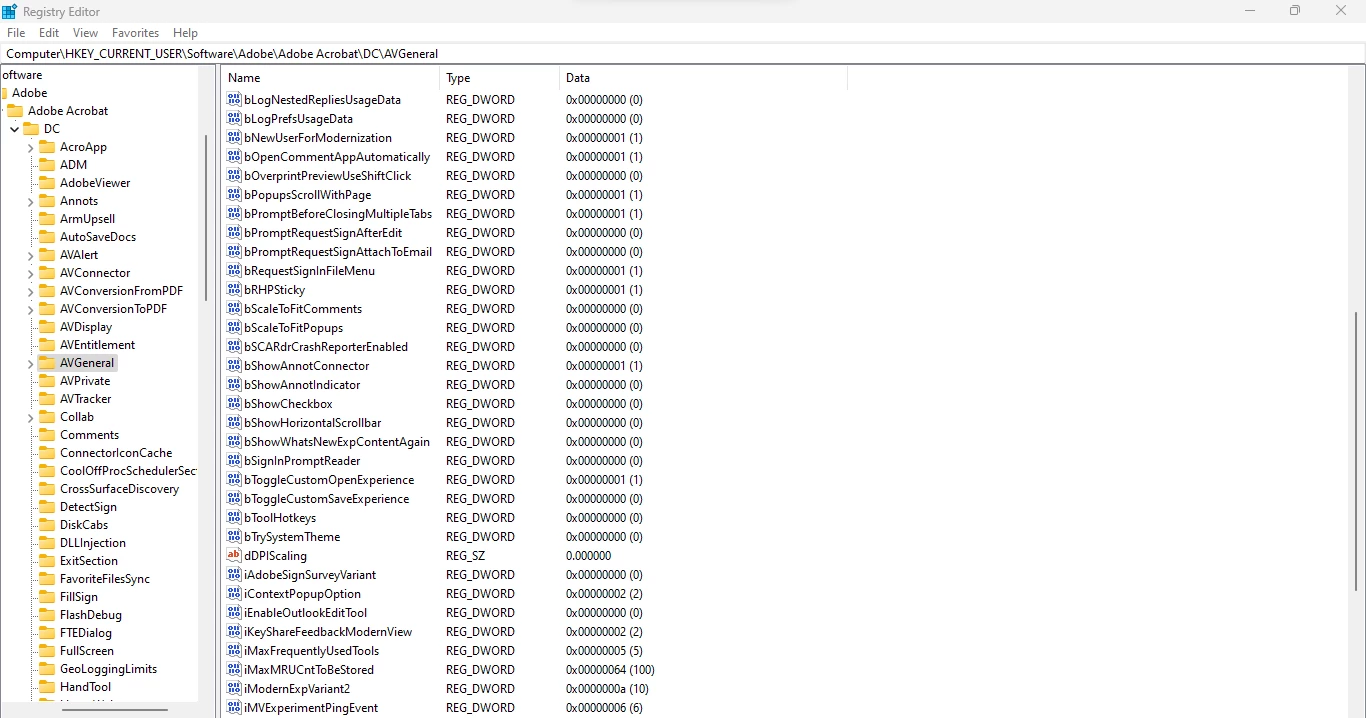Image resolution: width=1366 pixels, height=718 pixels.
Task: Click the registry path address bar
Action: coord(683,54)
